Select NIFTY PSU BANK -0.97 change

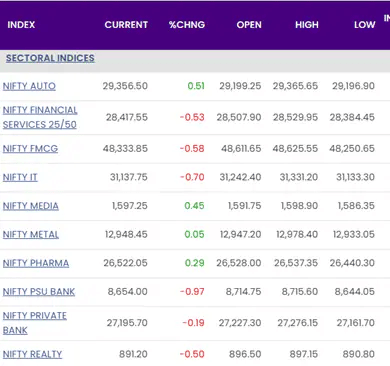pos(192,292)
